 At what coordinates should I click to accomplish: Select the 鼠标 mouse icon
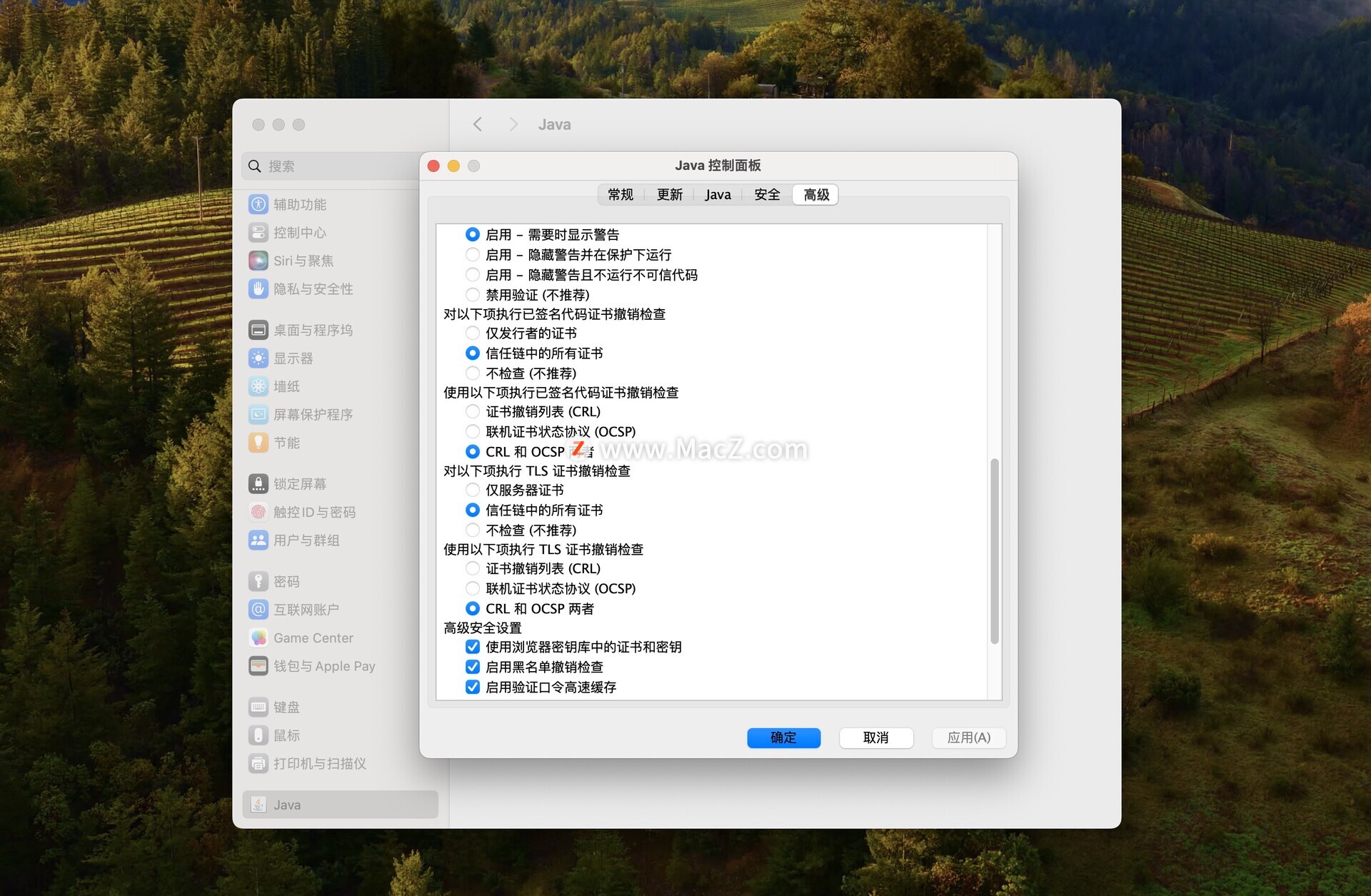tap(258, 735)
